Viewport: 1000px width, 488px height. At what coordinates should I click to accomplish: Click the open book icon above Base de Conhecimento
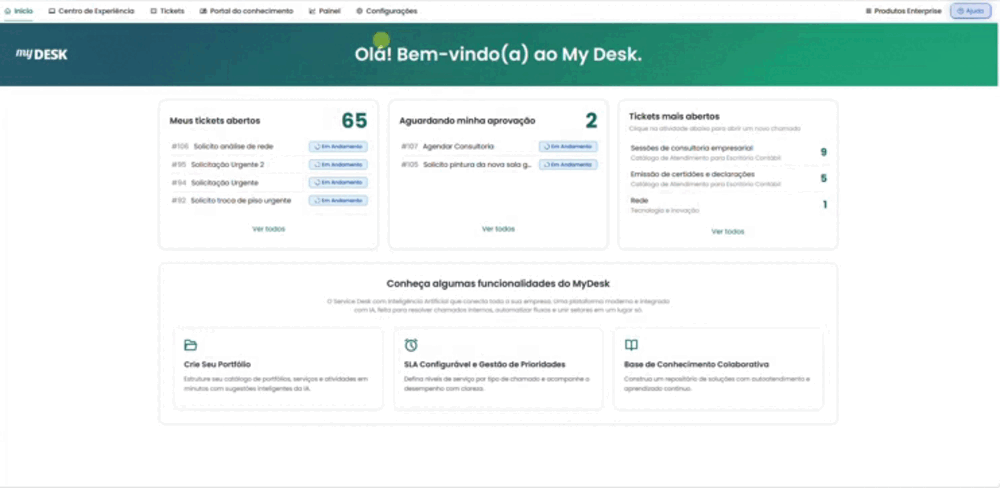(x=631, y=345)
